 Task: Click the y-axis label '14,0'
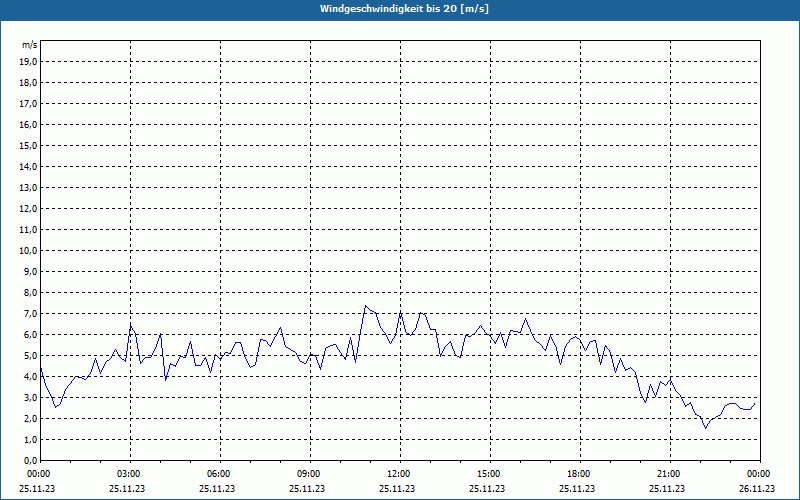point(30,166)
